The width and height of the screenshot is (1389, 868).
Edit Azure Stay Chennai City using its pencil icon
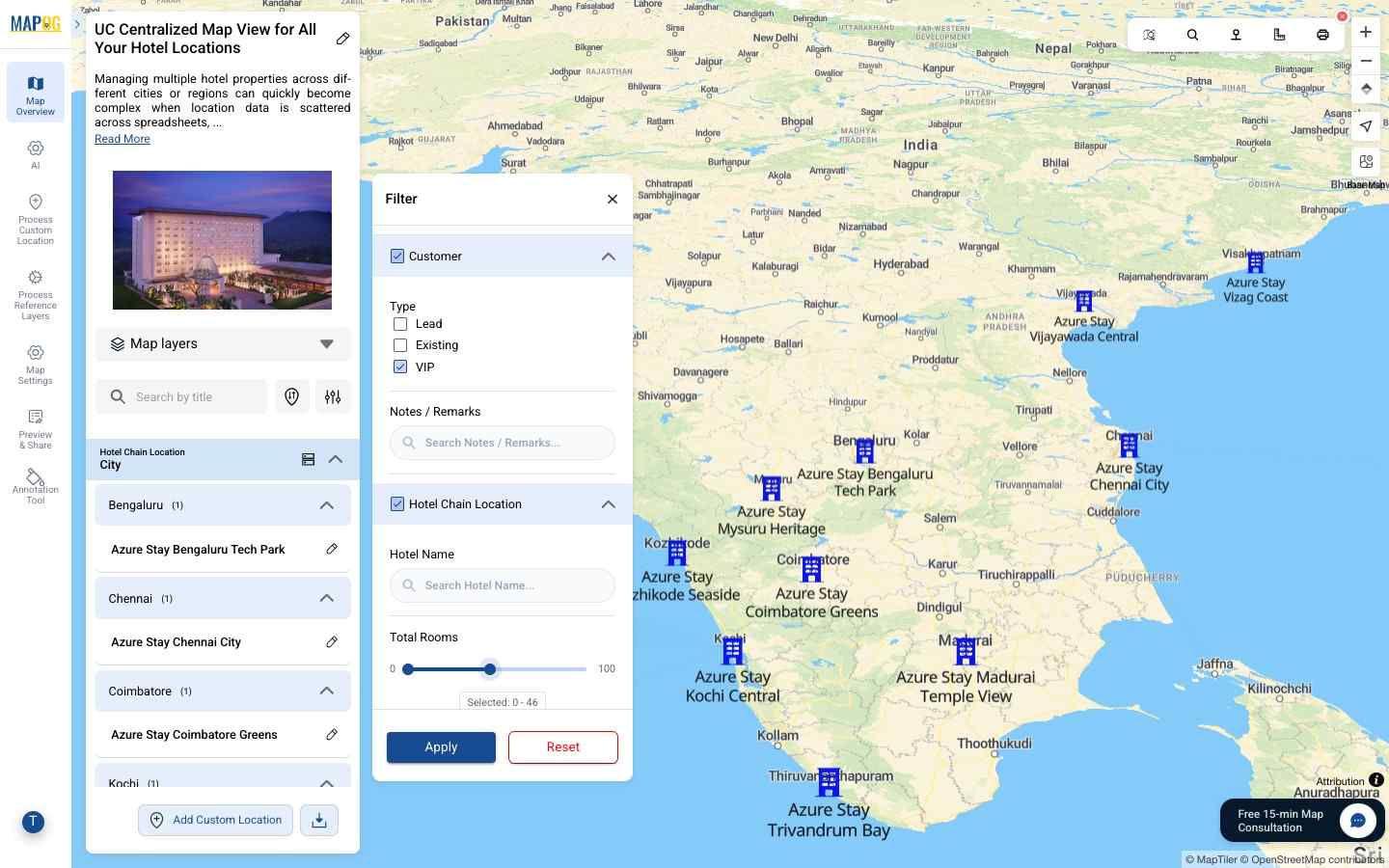[x=332, y=642]
